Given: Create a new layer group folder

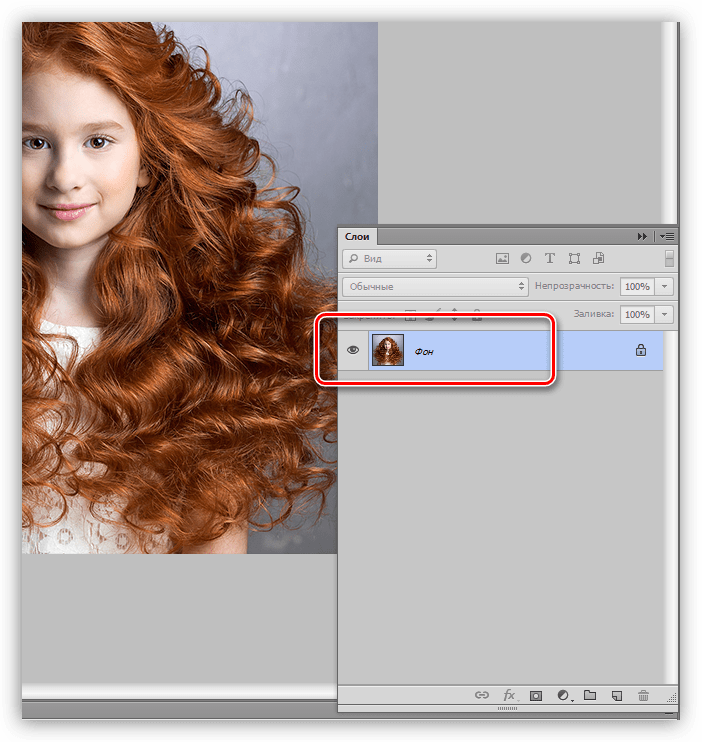Looking at the screenshot, I should pyautogui.click(x=590, y=695).
